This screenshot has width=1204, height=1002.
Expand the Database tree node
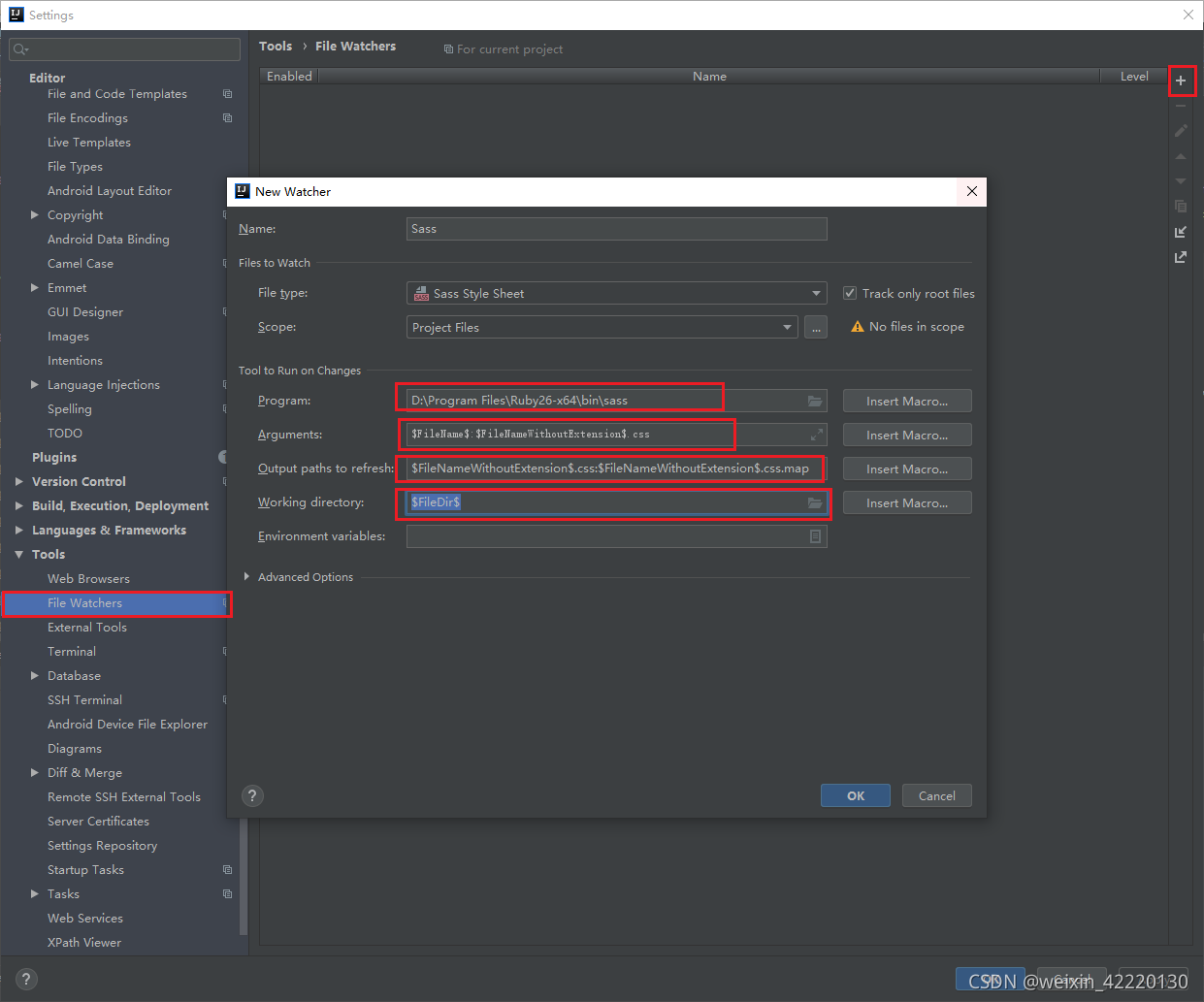click(35, 676)
